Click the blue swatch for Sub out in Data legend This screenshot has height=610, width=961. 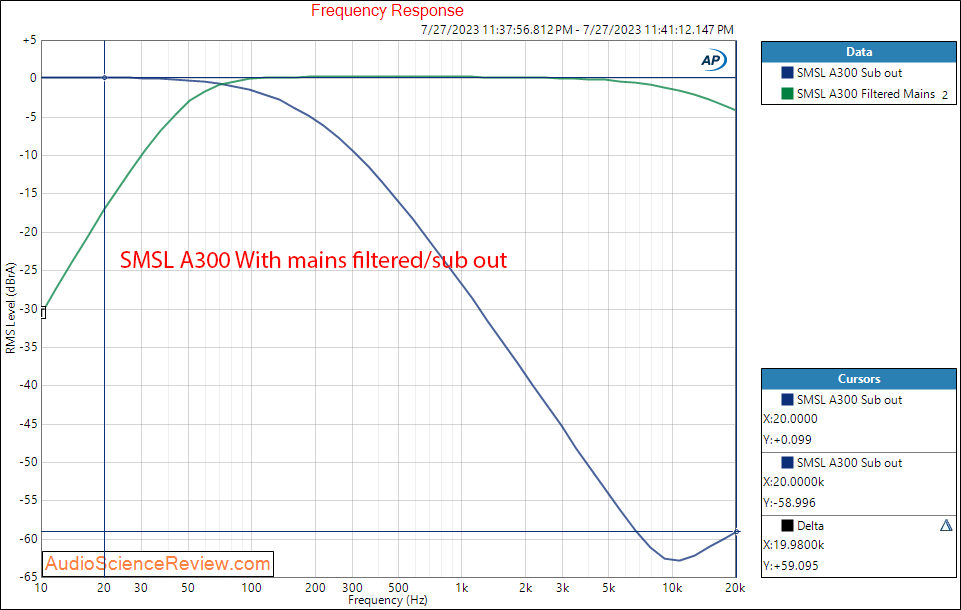pyautogui.click(x=788, y=72)
